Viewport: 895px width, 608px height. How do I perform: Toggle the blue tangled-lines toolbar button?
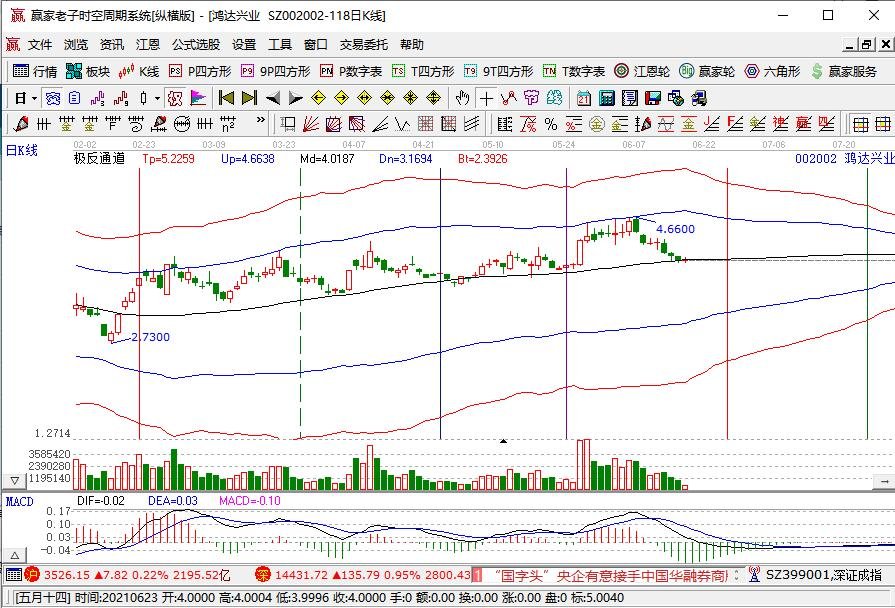[53, 99]
